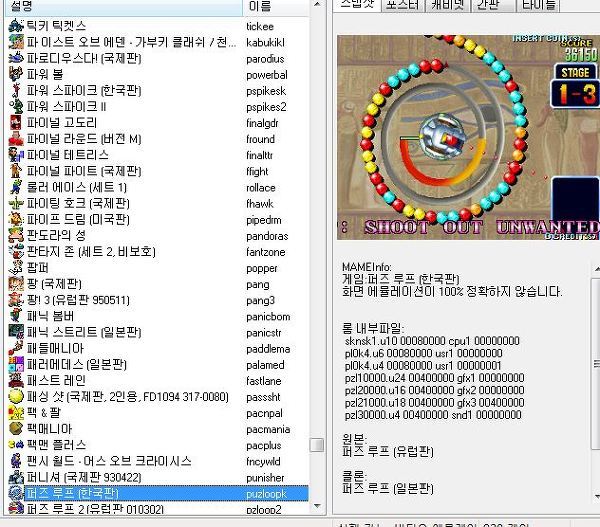The width and height of the screenshot is (600, 527).
Task: Click the 판도라의 성 icon
Action: click(16, 235)
